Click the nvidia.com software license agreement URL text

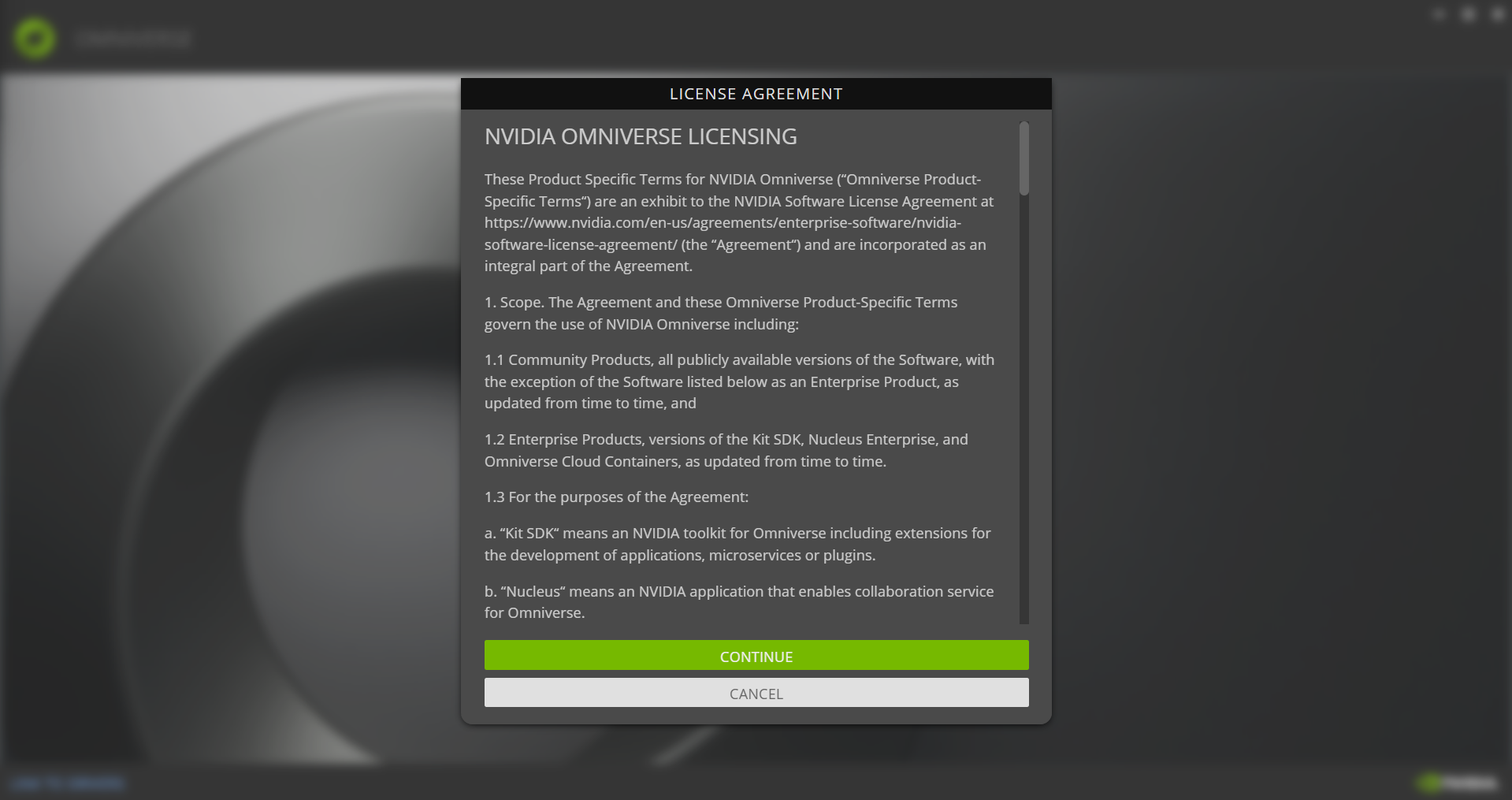point(723,233)
